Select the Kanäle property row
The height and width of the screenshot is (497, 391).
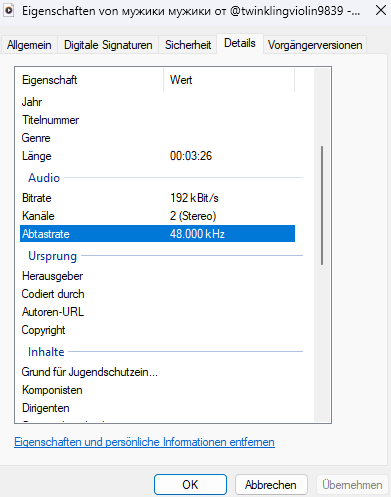157,216
